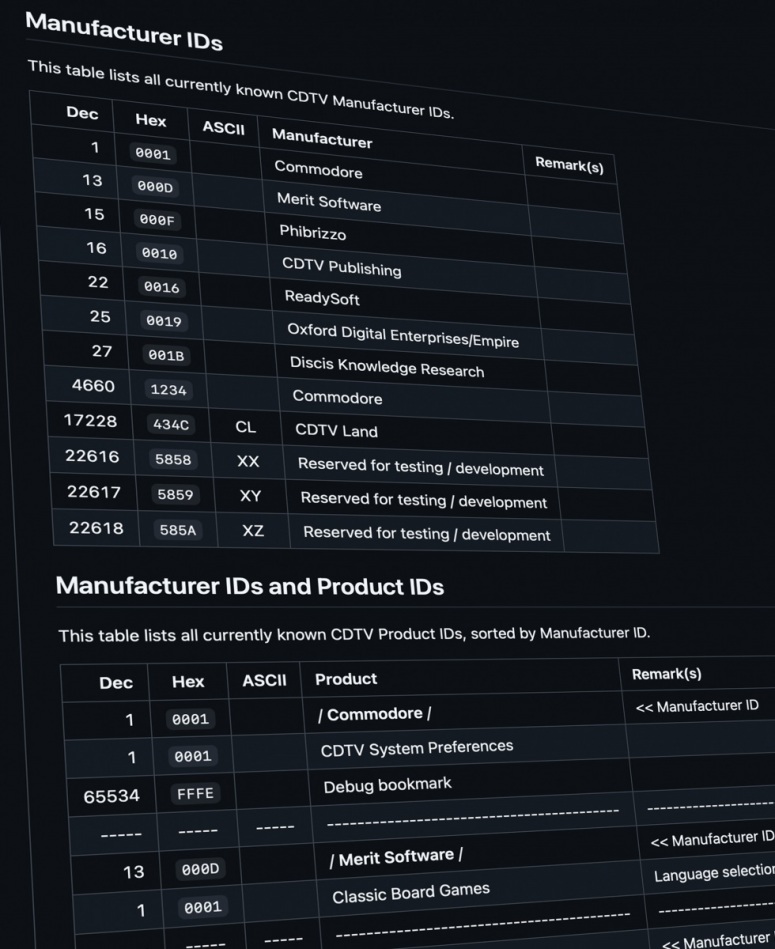Click hex code 0010 beside CDTV Publishing
The height and width of the screenshot is (949, 775).
(x=160, y=254)
